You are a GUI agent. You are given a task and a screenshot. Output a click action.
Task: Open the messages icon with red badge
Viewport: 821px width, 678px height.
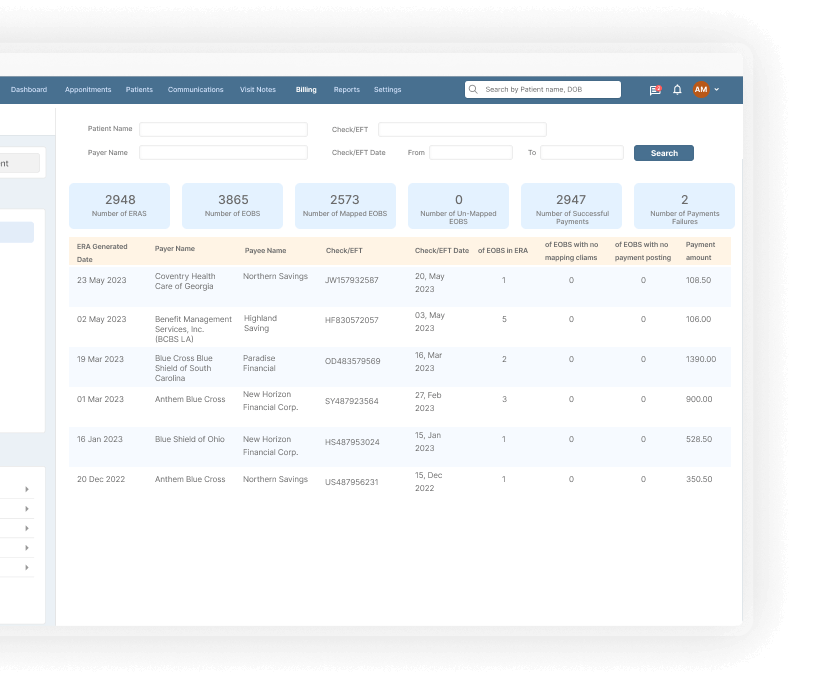(x=655, y=90)
